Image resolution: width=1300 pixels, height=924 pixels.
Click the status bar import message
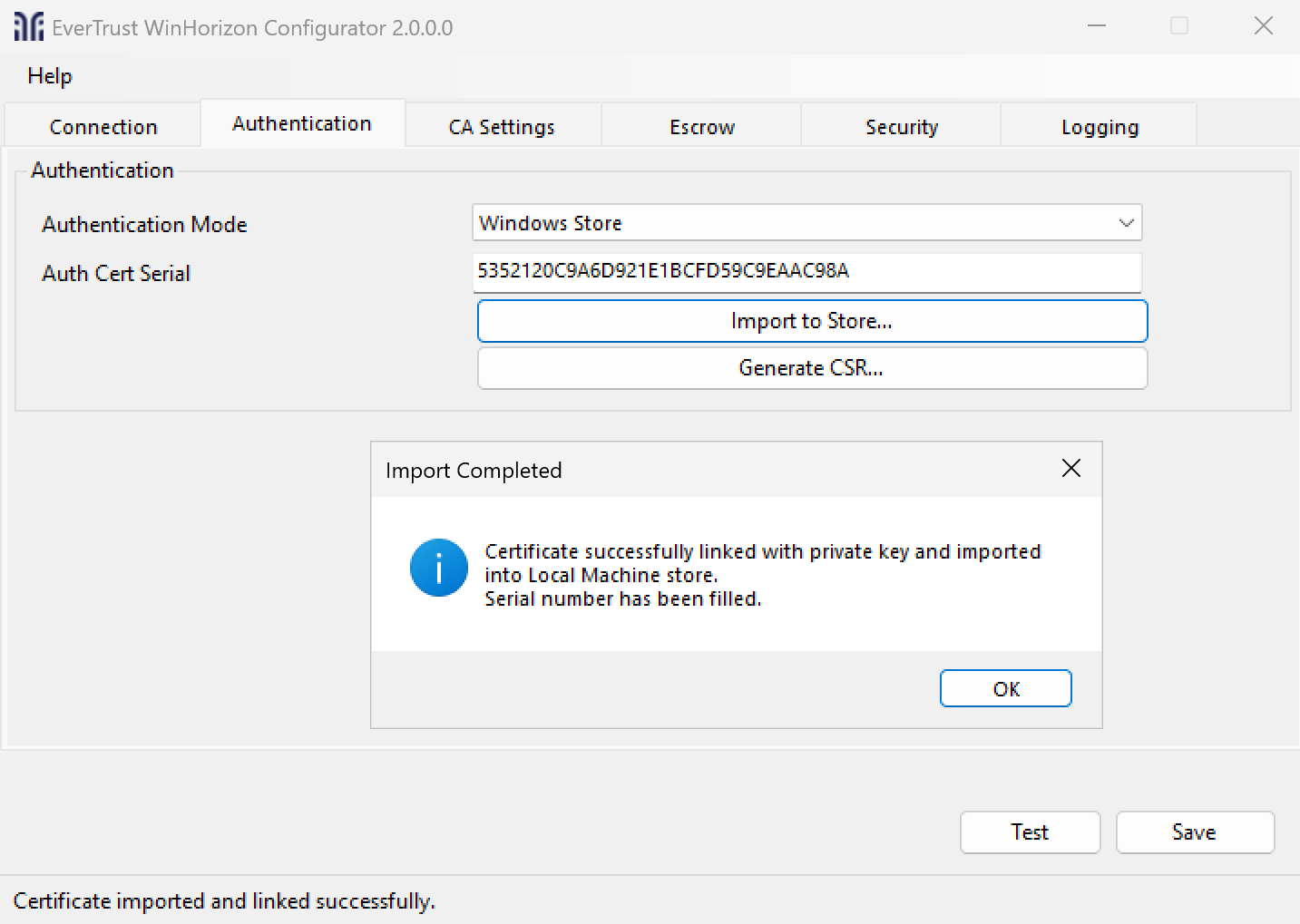pyautogui.click(x=225, y=900)
